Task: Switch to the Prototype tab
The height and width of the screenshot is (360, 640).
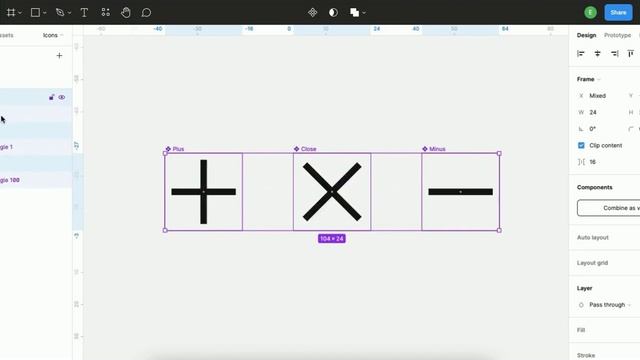Action: [618, 35]
